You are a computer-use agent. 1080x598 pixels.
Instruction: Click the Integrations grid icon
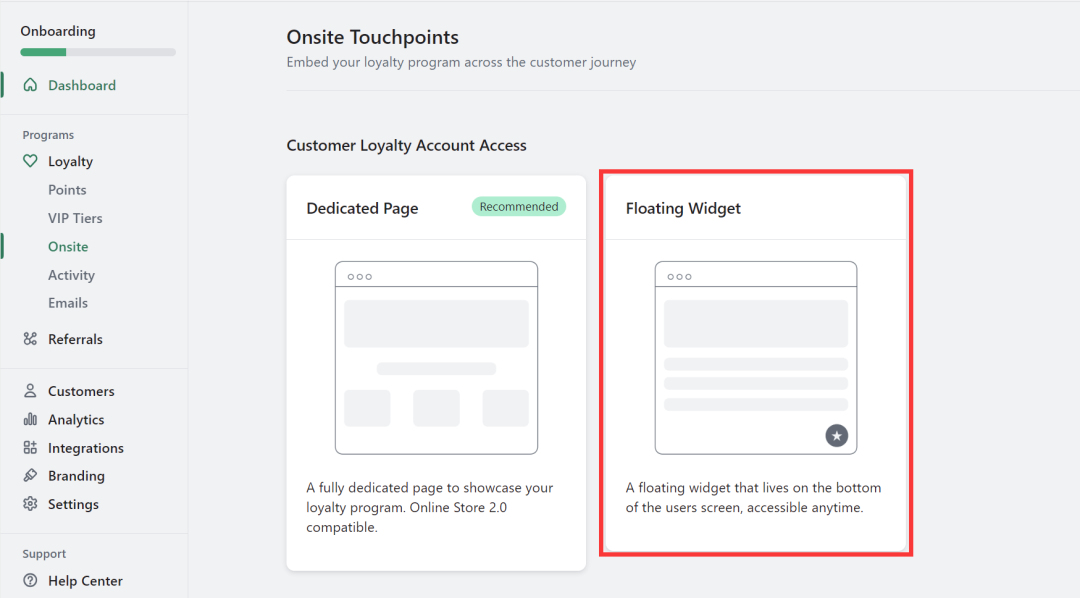point(30,448)
